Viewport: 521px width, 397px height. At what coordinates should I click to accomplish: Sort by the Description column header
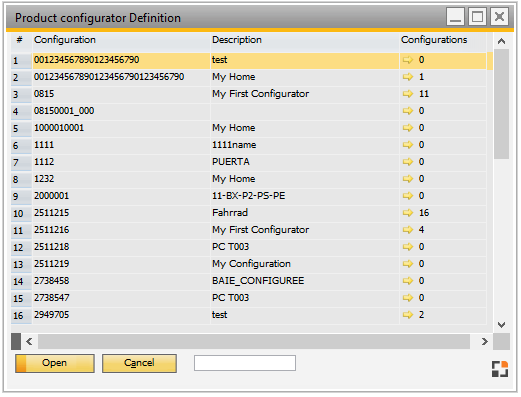[305, 40]
